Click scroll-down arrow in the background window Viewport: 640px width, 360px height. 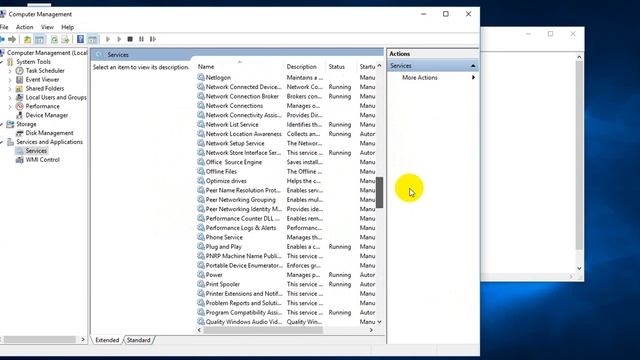click(579, 269)
